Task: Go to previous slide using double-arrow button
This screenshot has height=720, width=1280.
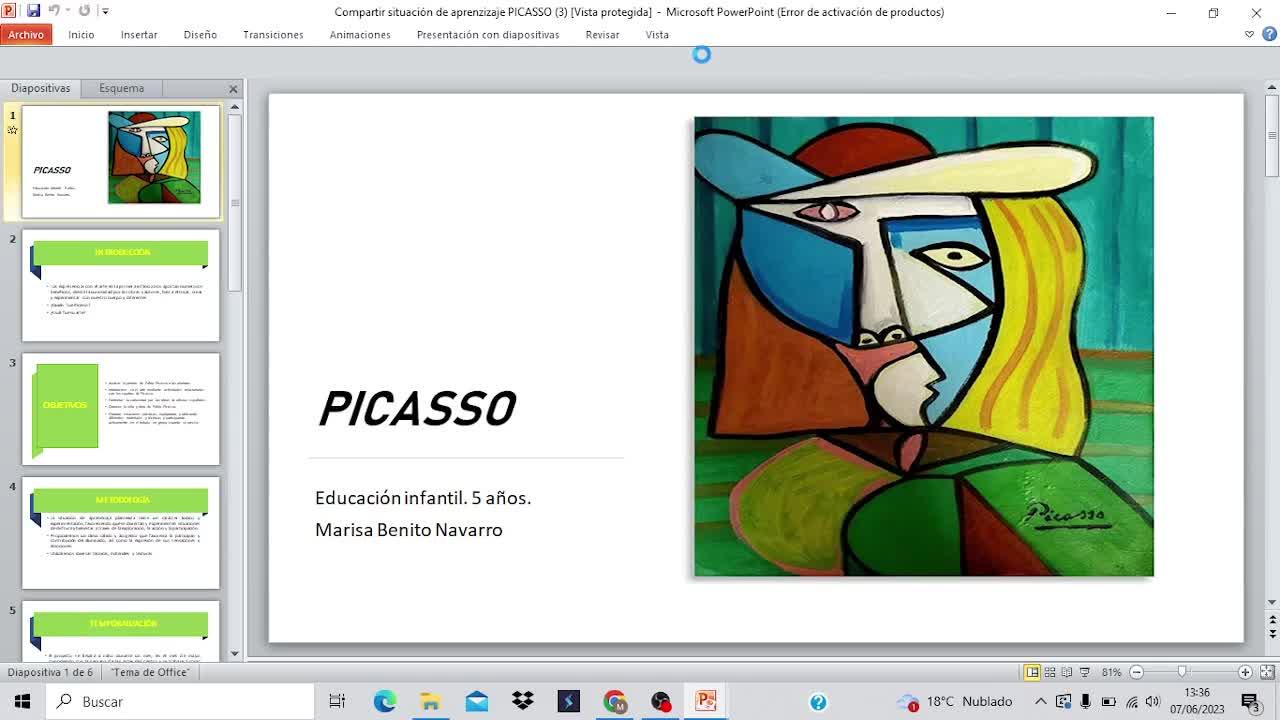Action: click(1272, 620)
